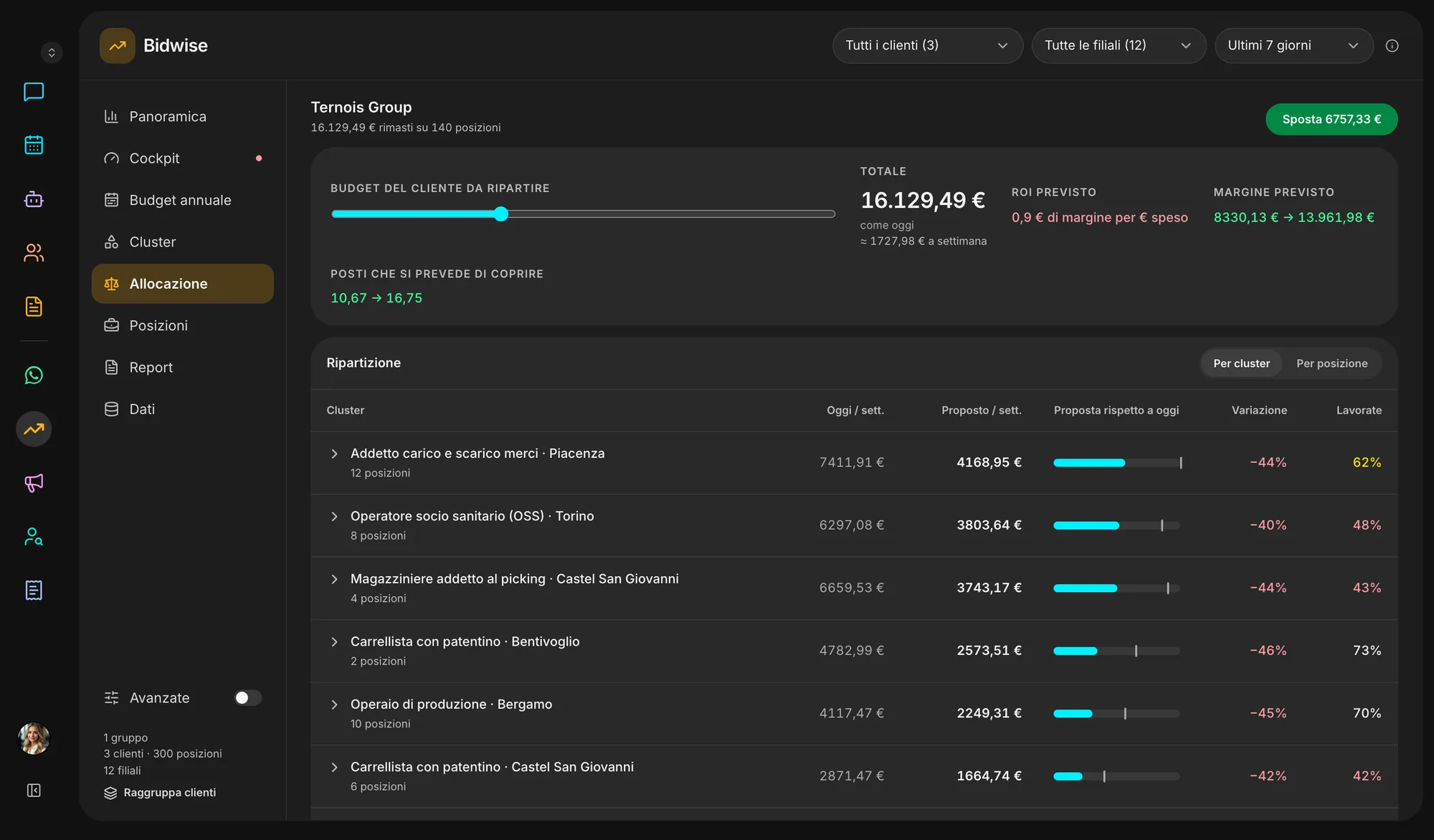Select the Per posizione view
Image resolution: width=1434 pixels, height=840 pixels.
coord(1331,363)
